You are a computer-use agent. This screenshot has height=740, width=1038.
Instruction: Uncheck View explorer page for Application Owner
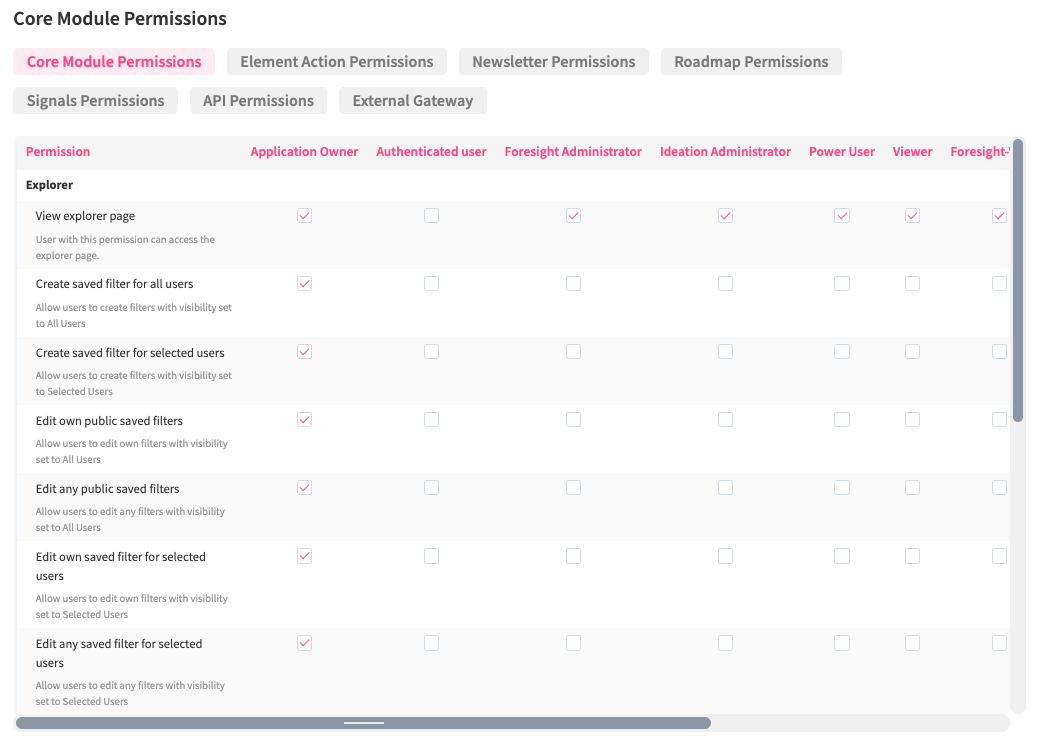305,216
